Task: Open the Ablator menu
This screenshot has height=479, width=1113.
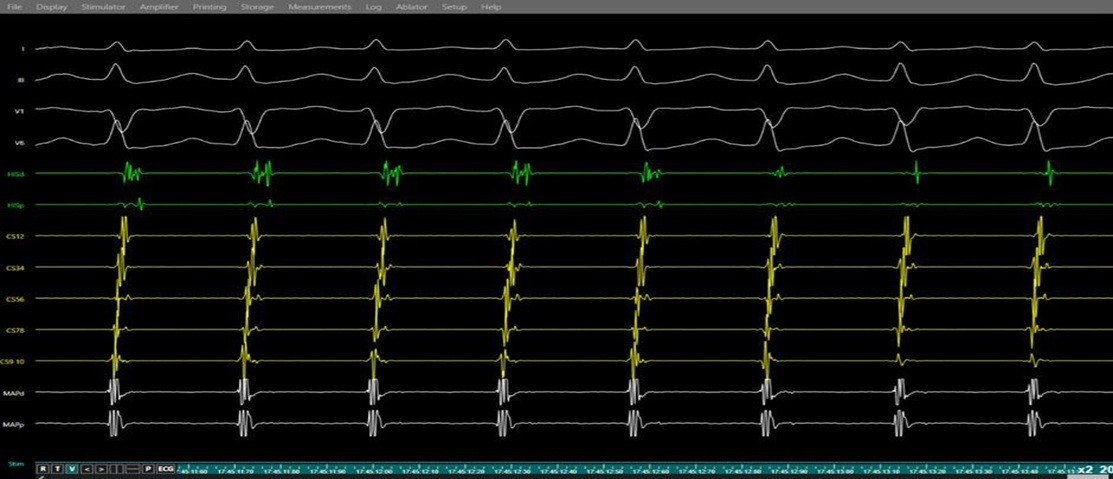Action: click(x=411, y=7)
